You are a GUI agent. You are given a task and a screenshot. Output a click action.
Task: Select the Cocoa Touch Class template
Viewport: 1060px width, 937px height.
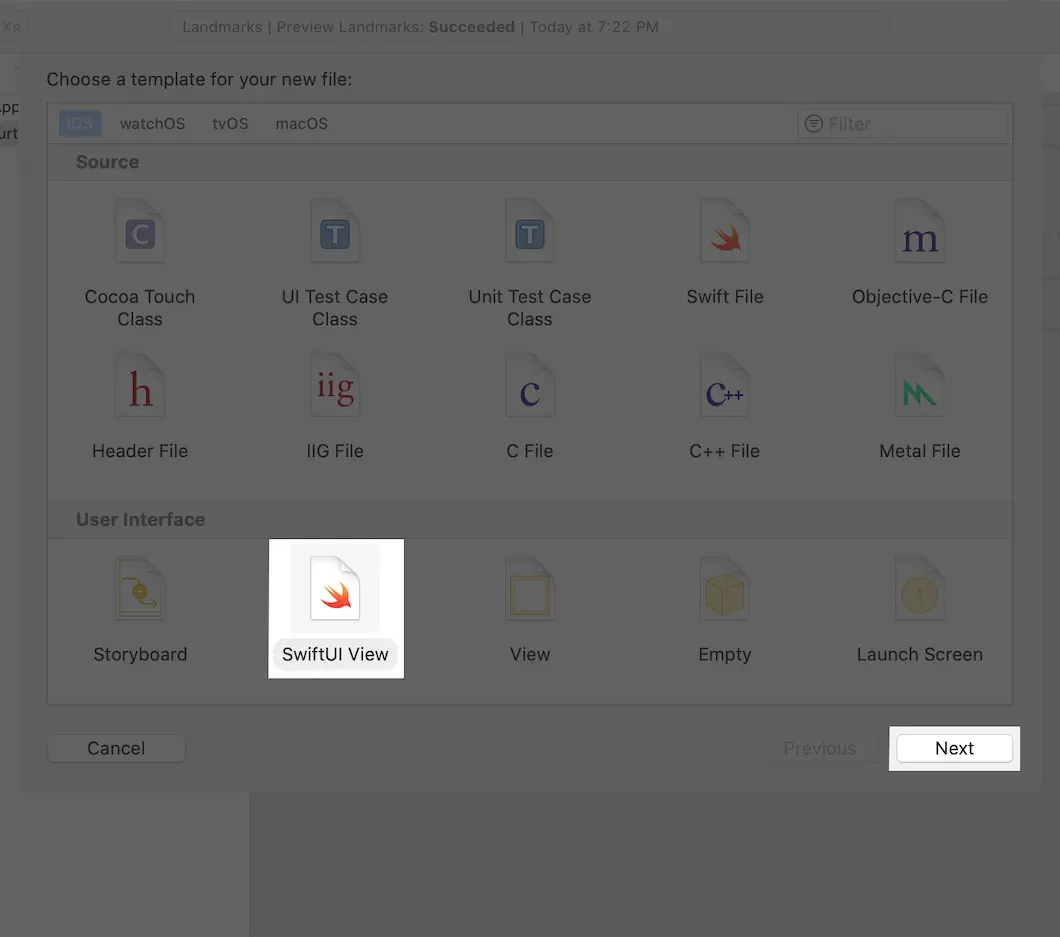click(x=140, y=264)
